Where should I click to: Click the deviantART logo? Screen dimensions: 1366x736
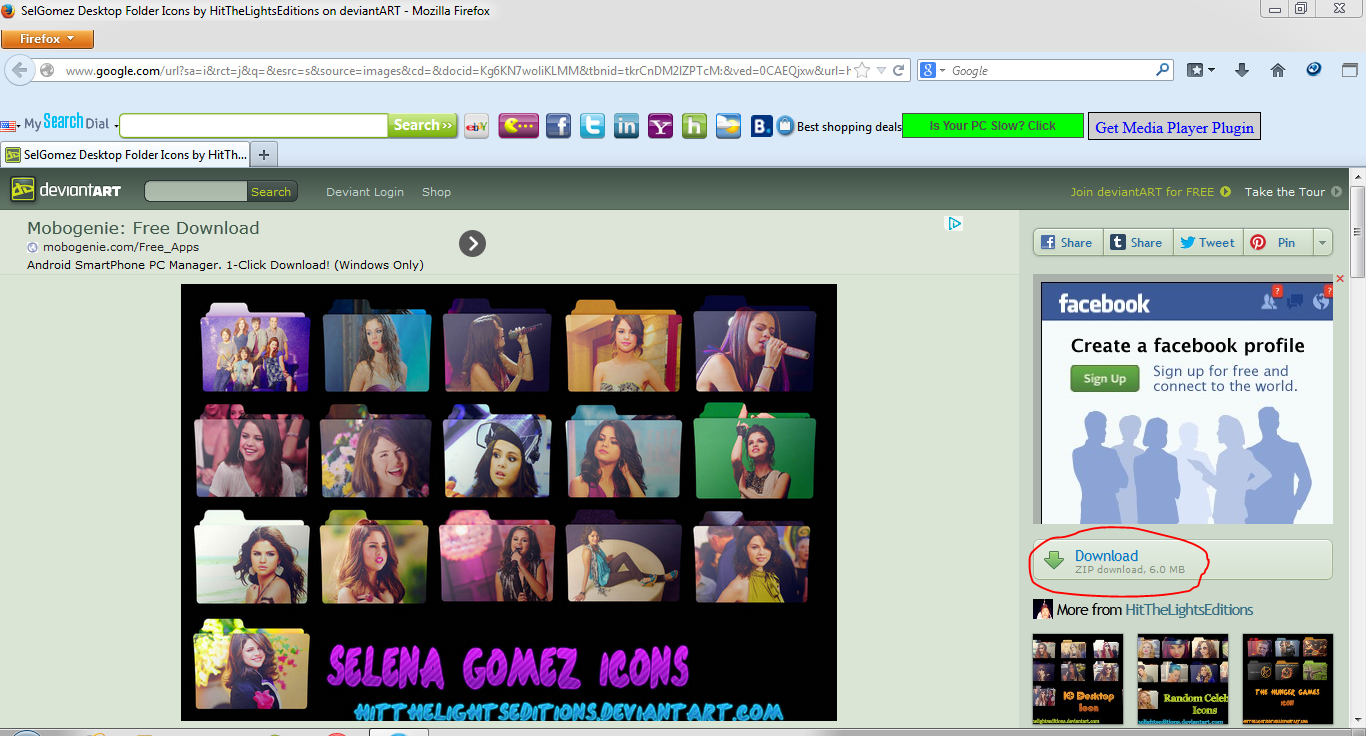66,190
